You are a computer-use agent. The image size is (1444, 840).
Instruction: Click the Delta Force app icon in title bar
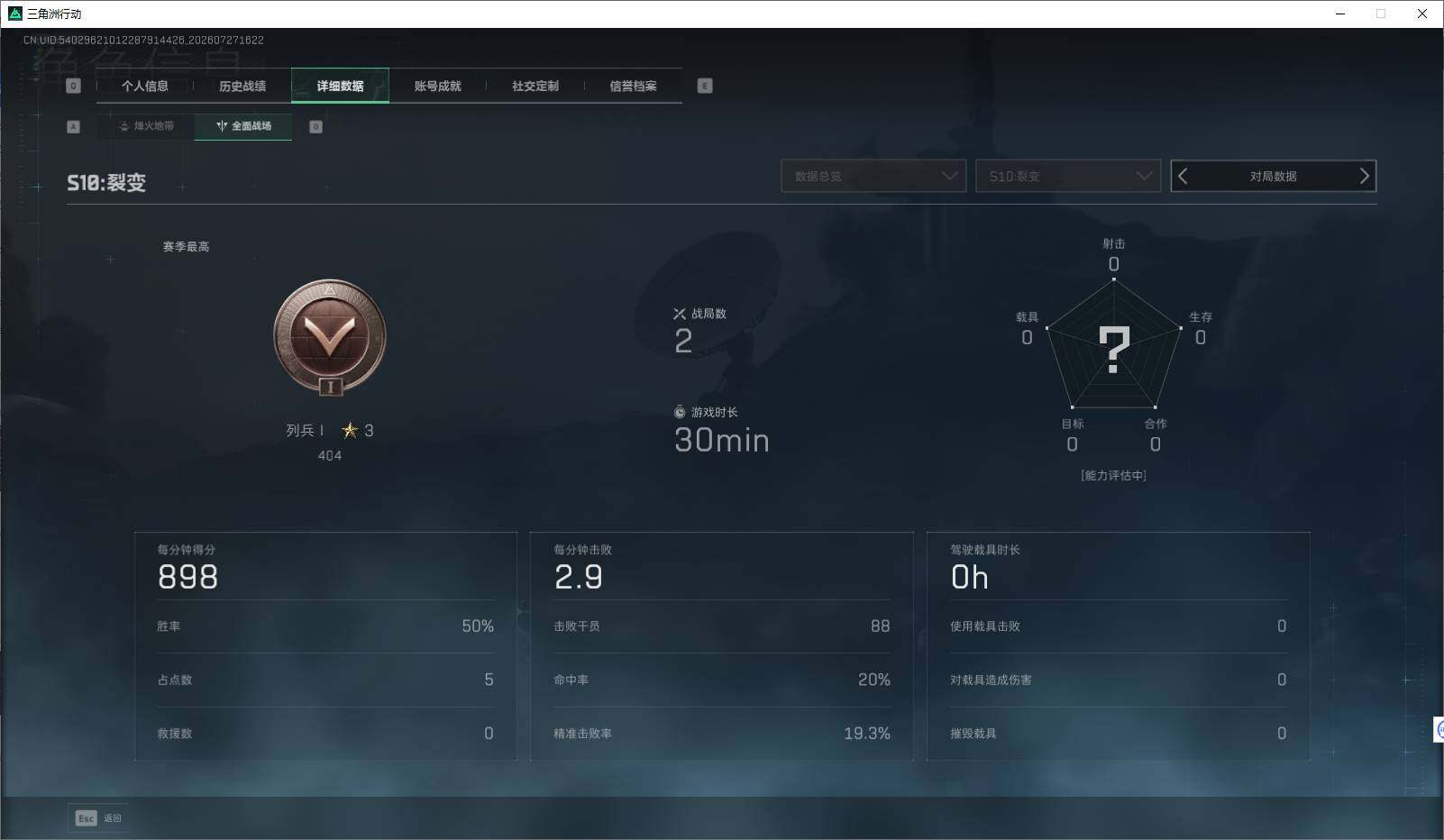(x=14, y=14)
